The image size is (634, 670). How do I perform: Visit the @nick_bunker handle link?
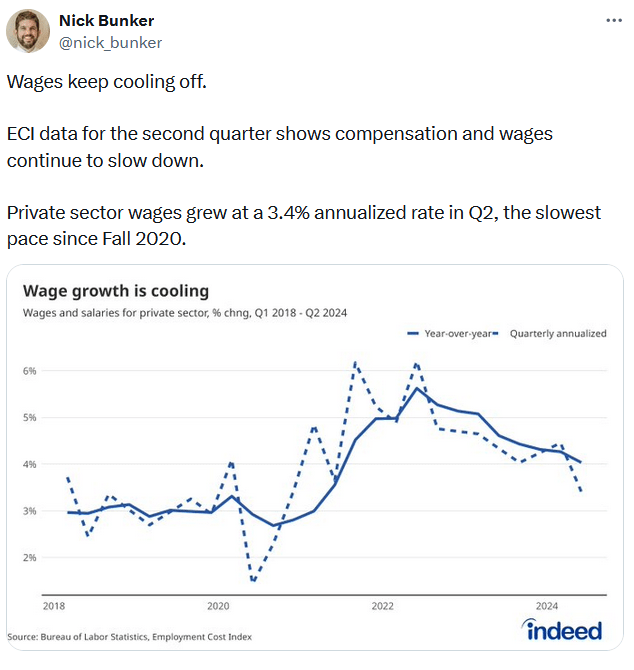(110, 43)
